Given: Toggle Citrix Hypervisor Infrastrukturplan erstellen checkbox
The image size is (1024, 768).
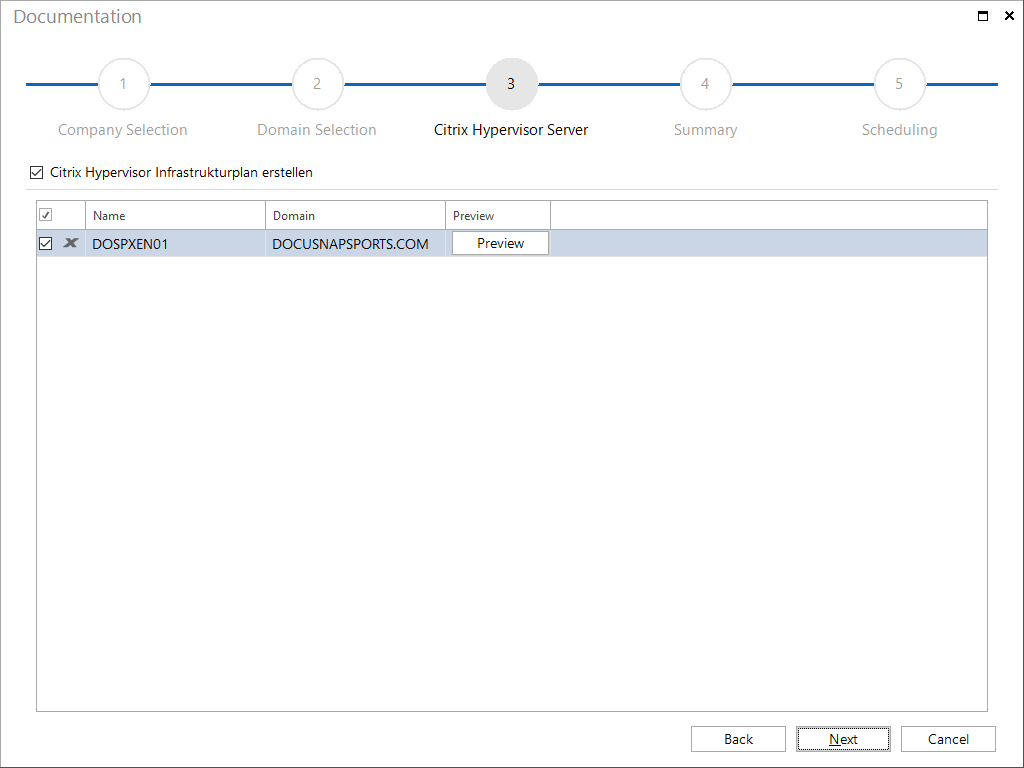Looking at the screenshot, I should 37,172.
